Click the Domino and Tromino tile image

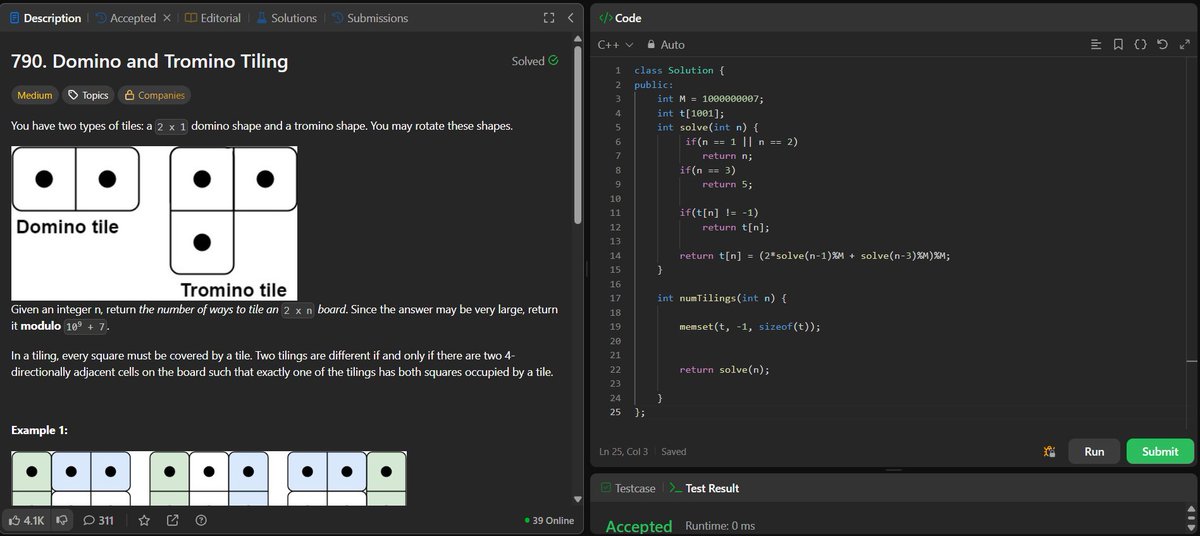[155, 223]
